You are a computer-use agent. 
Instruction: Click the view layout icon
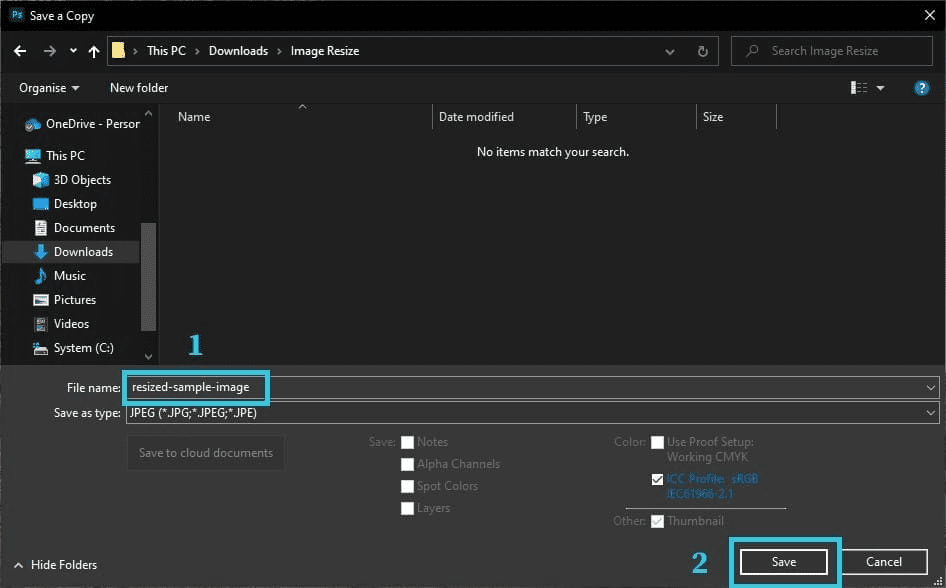click(859, 88)
